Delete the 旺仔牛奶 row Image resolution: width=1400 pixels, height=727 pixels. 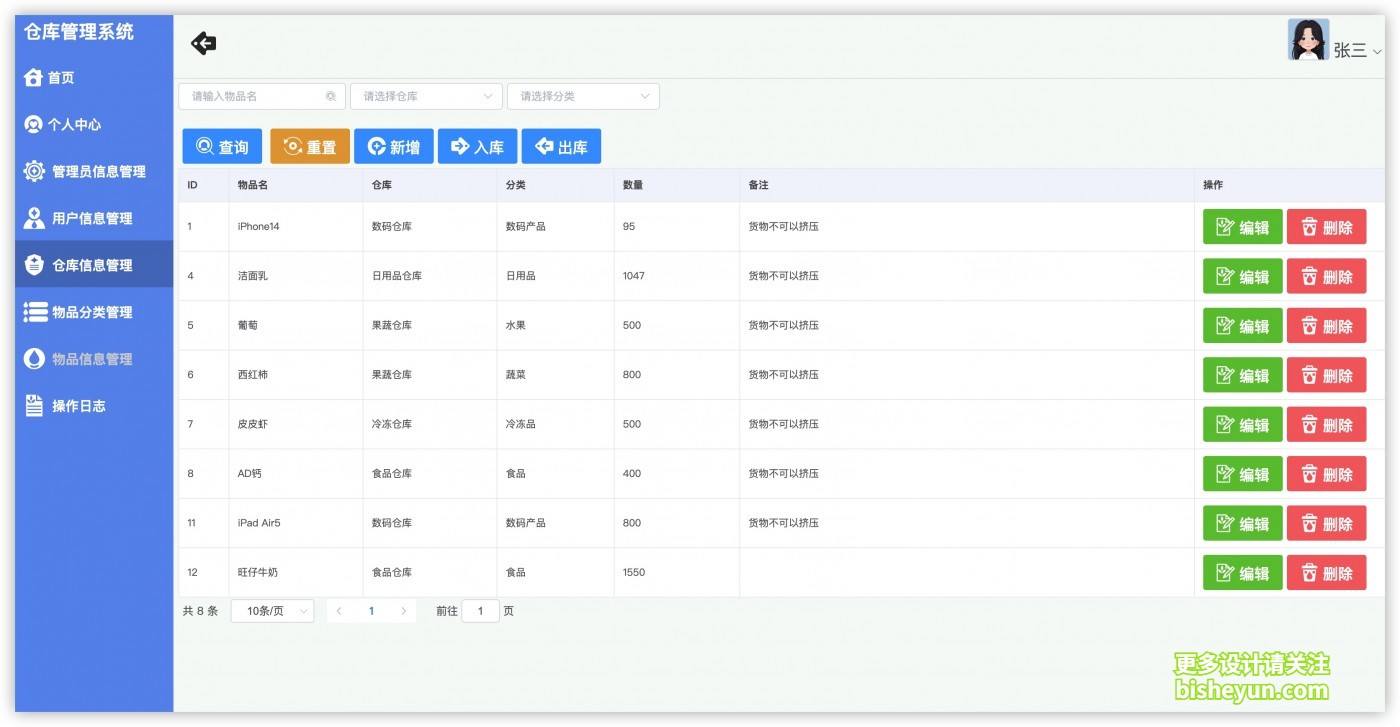(1326, 573)
